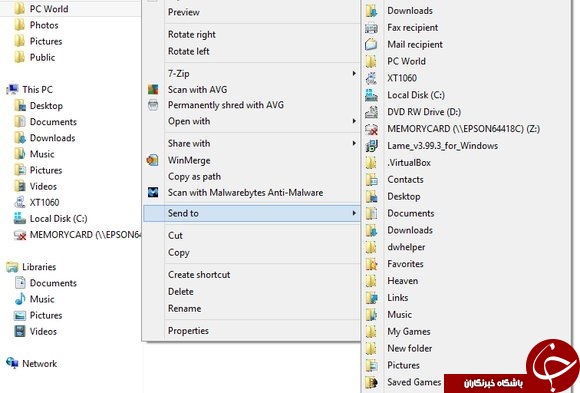Click the WinMerge icon in the context menu
The image size is (580, 393).
point(152,160)
